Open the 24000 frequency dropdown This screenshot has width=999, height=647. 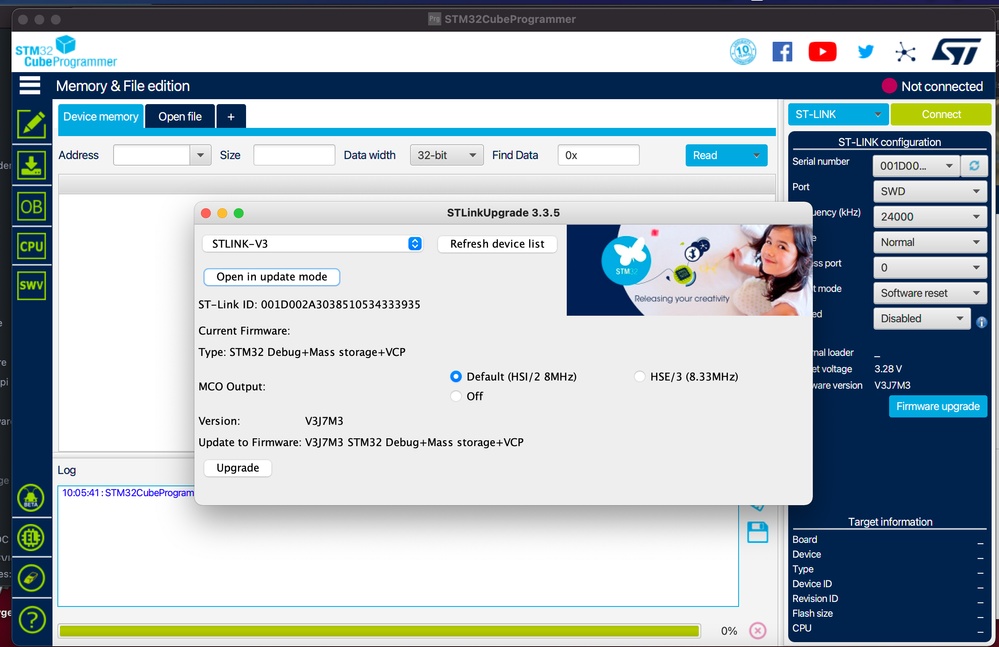930,217
